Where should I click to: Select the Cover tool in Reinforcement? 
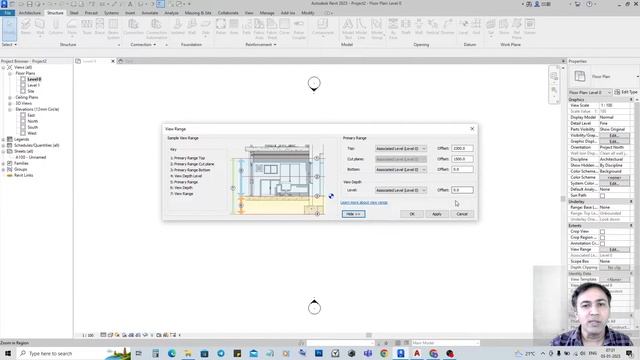pos(284,27)
